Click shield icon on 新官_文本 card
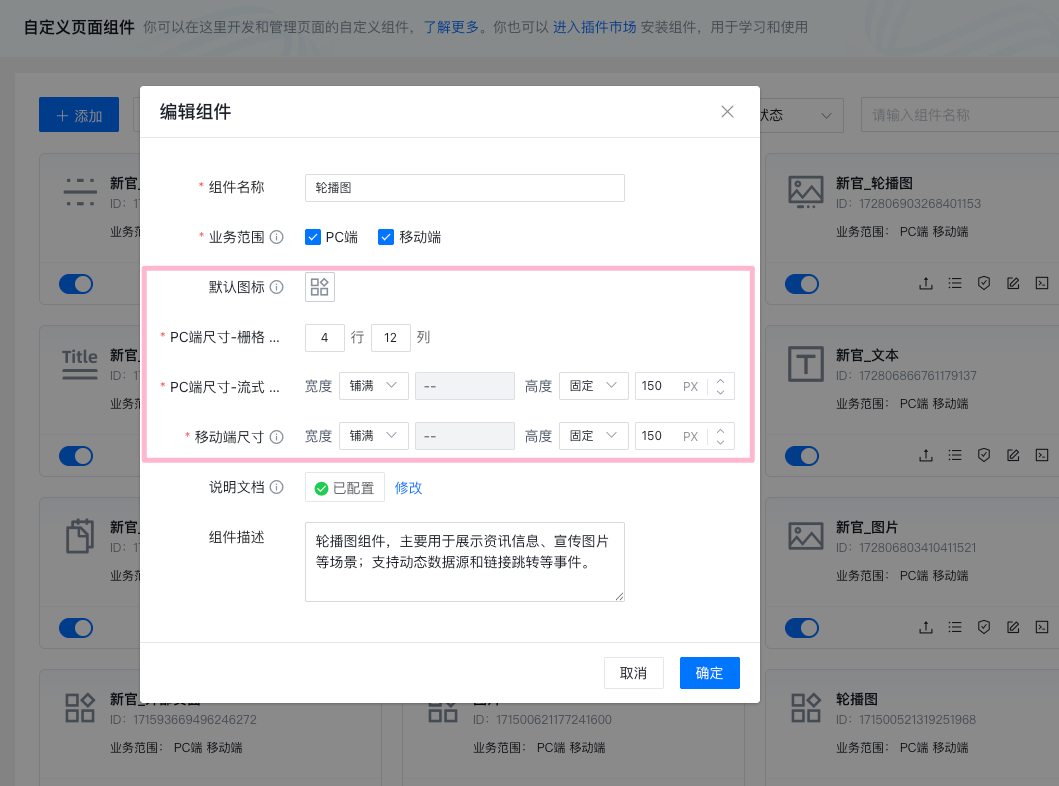Image resolution: width=1059 pixels, height=786 pixels. [984, 455]
